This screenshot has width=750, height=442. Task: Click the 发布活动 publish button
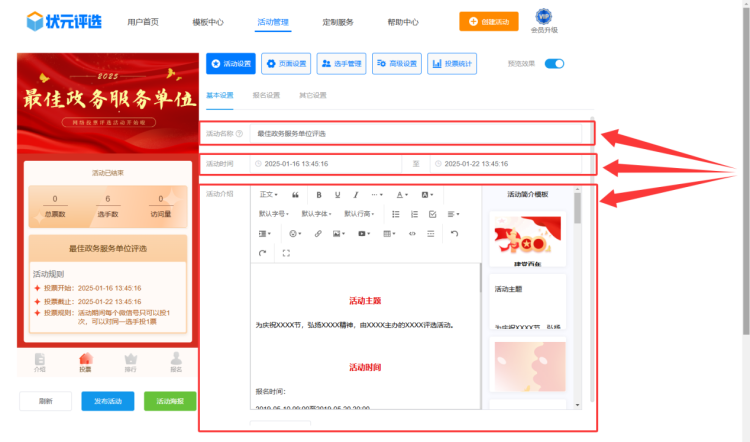pos(107,401)
